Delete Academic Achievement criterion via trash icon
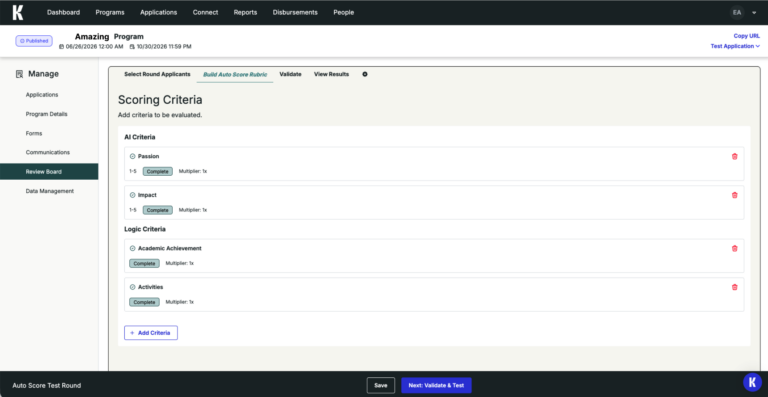This screenshot has width=768, height=397. [x=734, y=249]
